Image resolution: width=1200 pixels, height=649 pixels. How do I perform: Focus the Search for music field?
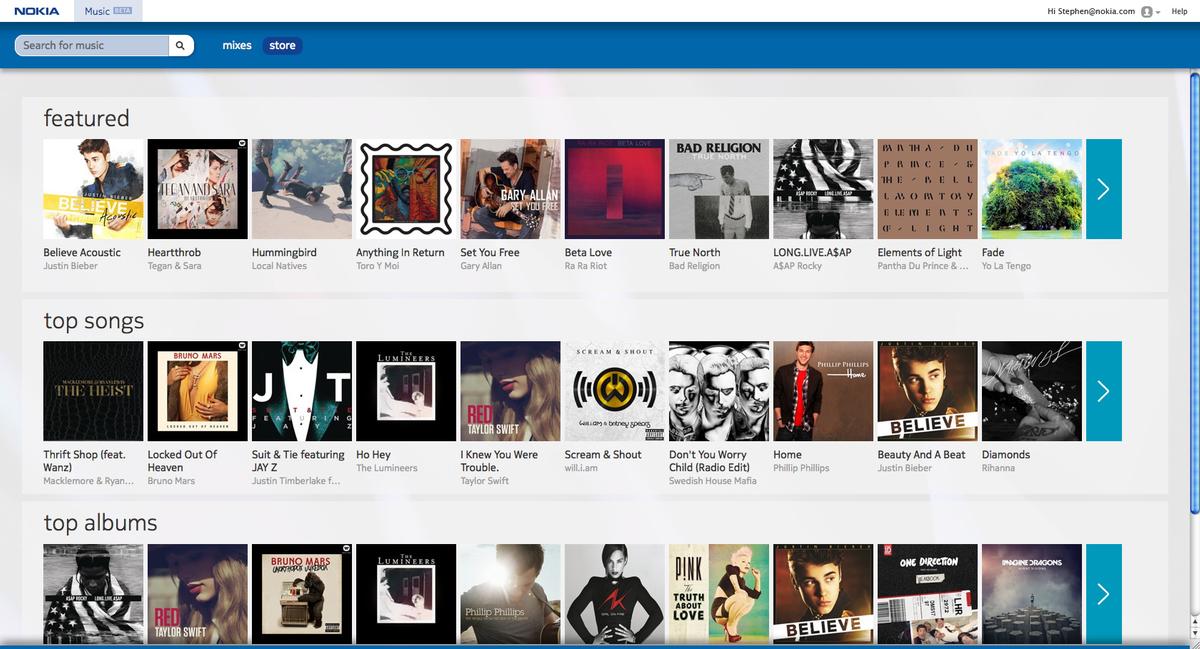tap(92, 45)
